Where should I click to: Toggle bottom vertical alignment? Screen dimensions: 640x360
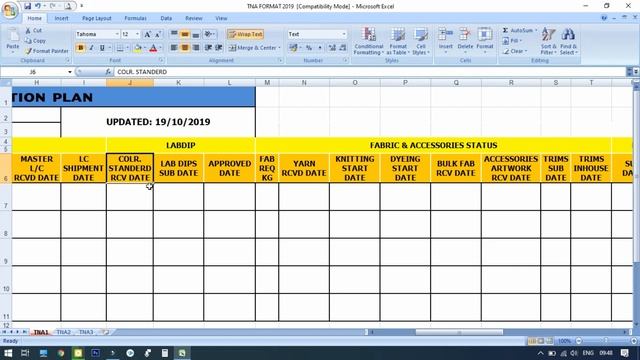[196, 34]
